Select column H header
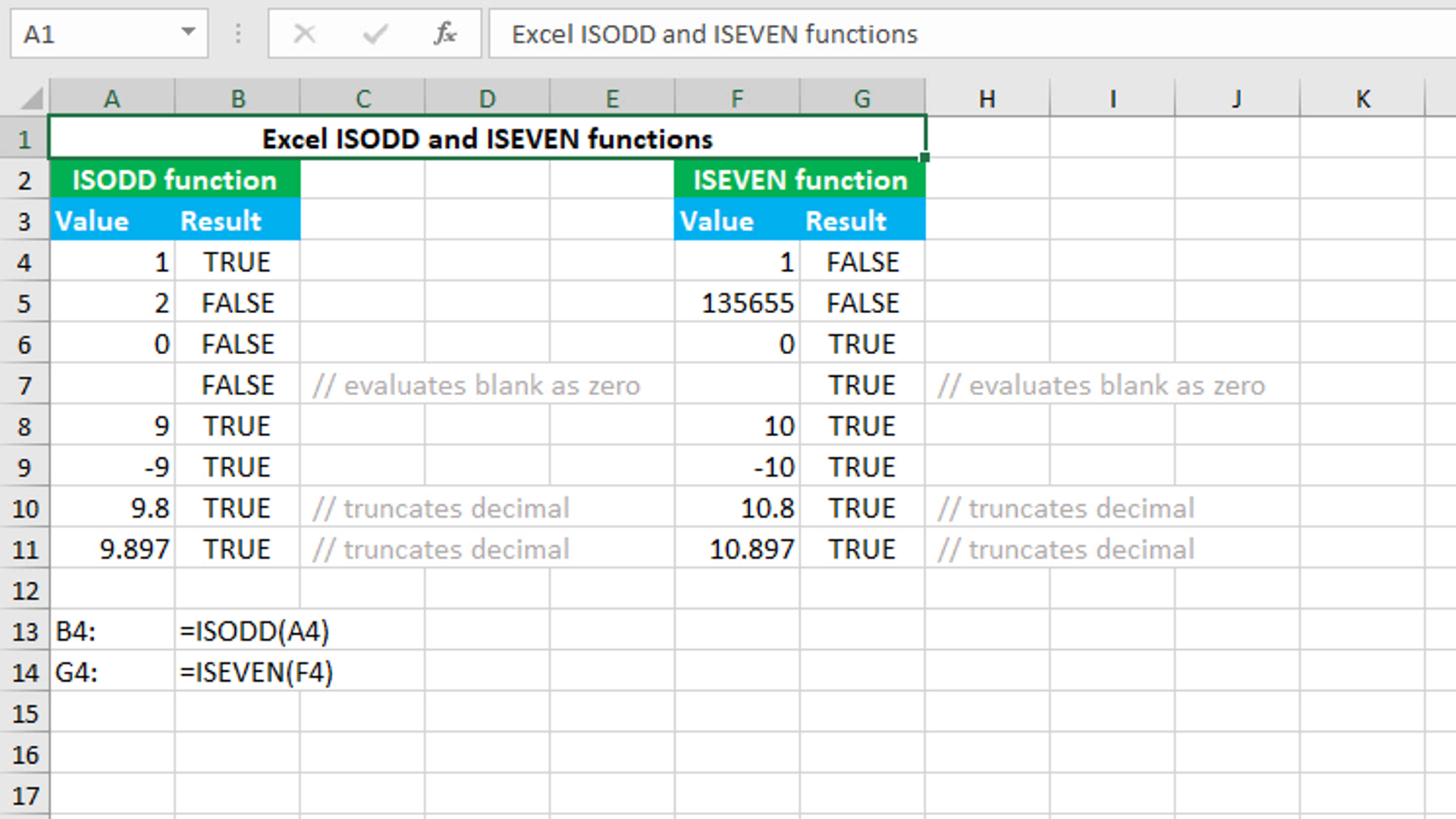Viewport: 1456px width, 819px height. coord(987,99)
